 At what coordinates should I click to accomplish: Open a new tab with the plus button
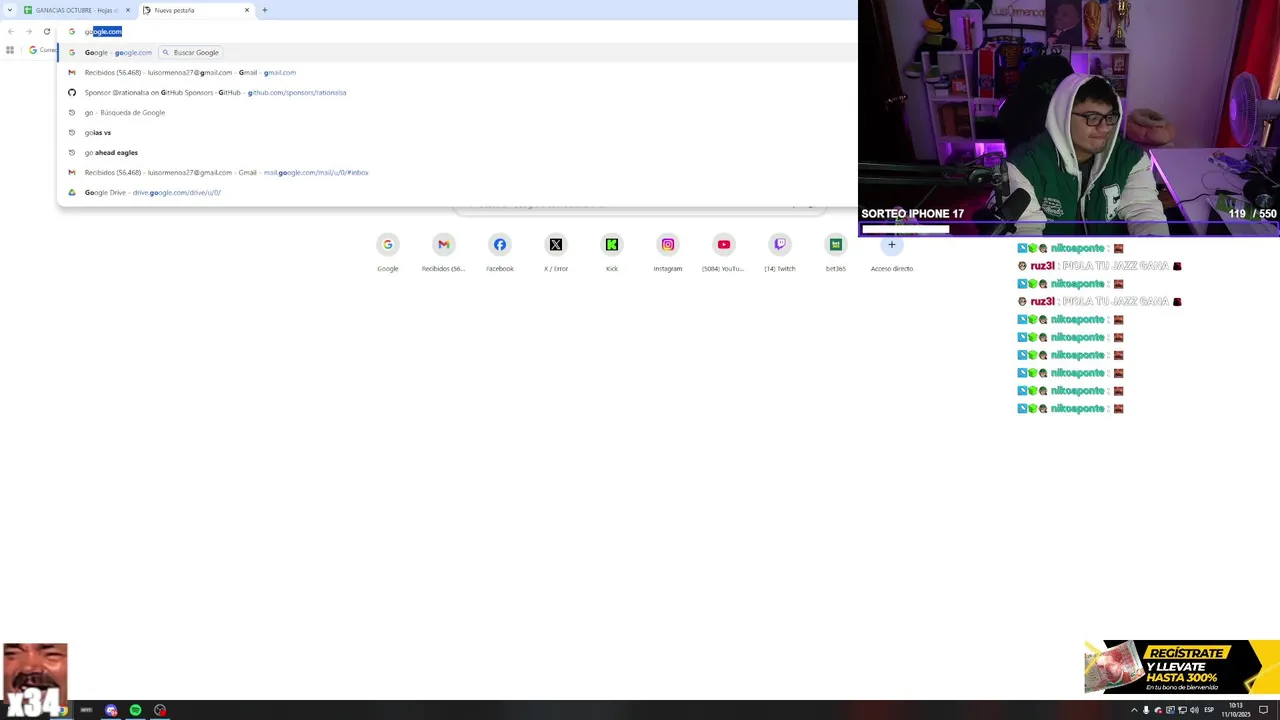pyautogui.click(x=264, y=10)
